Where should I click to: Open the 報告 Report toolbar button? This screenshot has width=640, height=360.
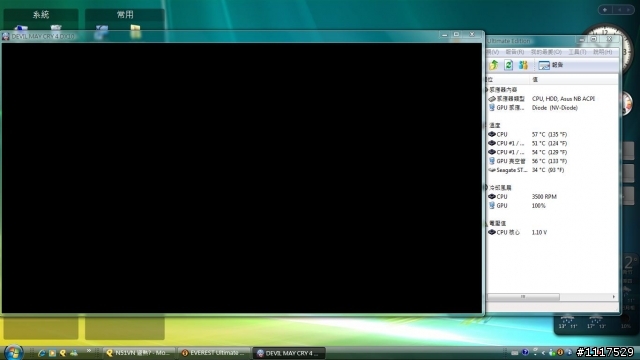551,65
